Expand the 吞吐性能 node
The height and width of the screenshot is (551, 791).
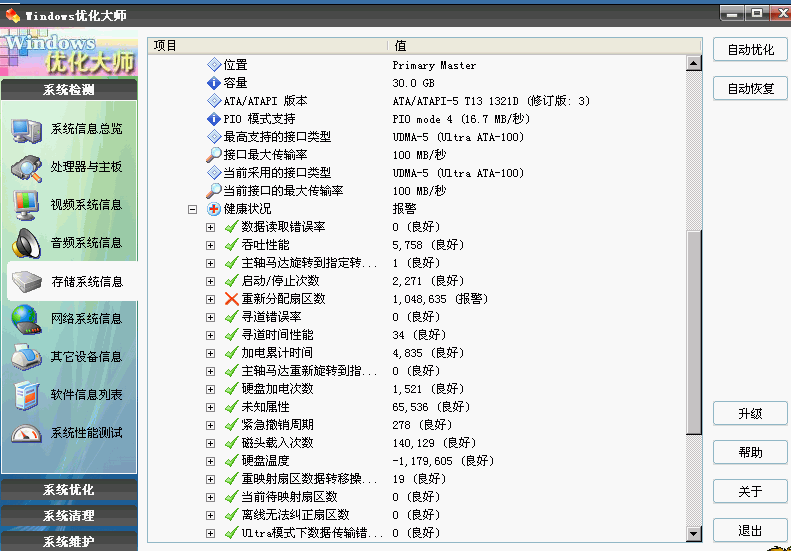click(210, 245)
